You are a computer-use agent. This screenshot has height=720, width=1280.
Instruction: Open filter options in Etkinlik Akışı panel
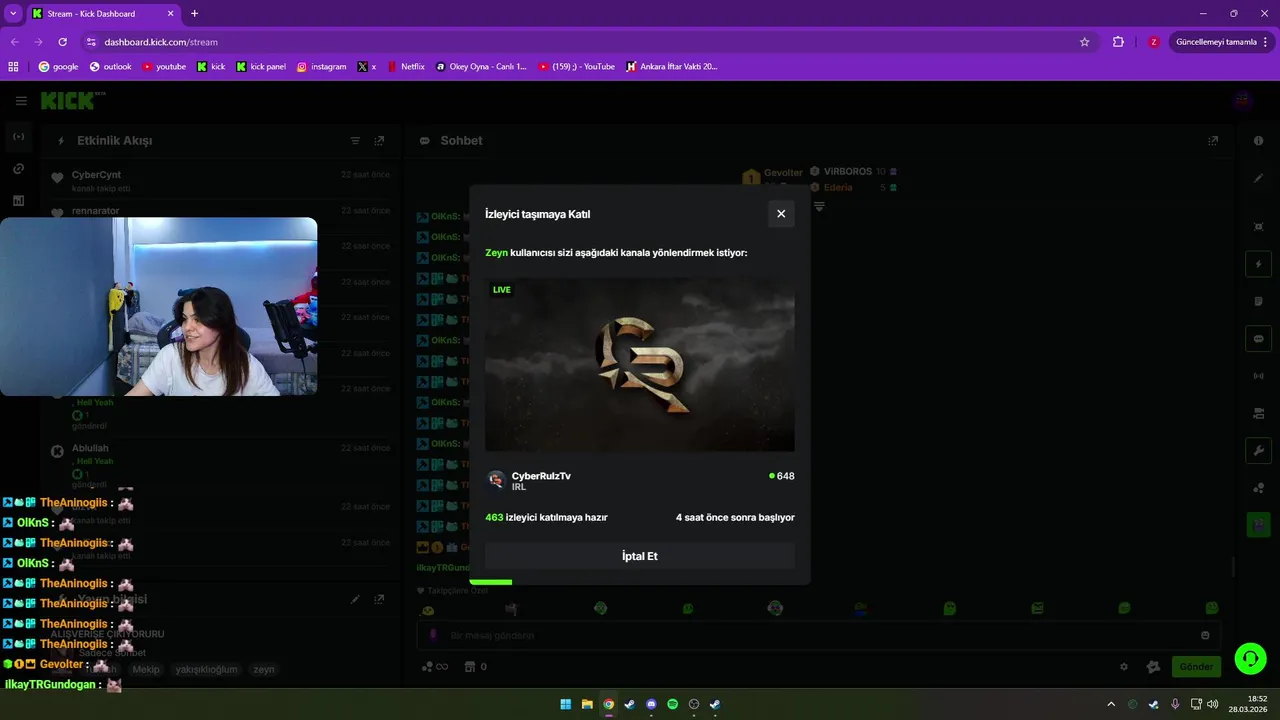pos(355,141)
